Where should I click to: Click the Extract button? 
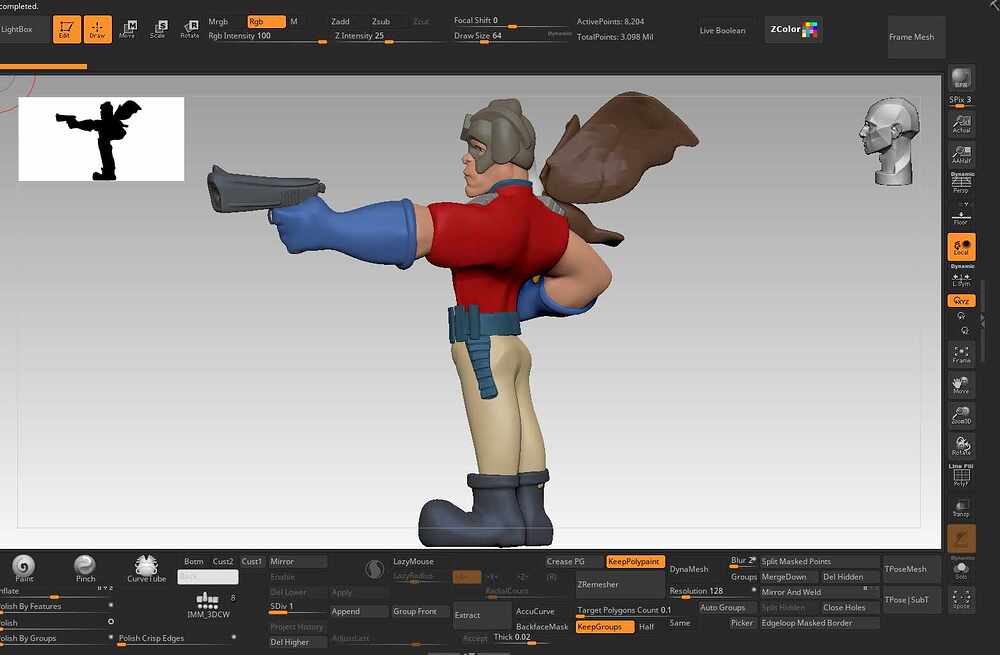click(481, 615)
